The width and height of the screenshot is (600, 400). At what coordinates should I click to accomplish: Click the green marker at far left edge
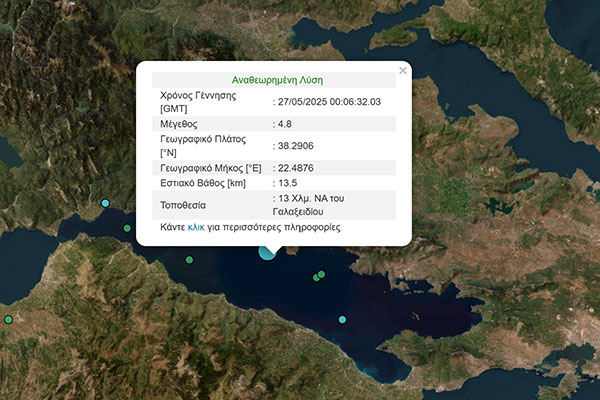tap(8, 319)
